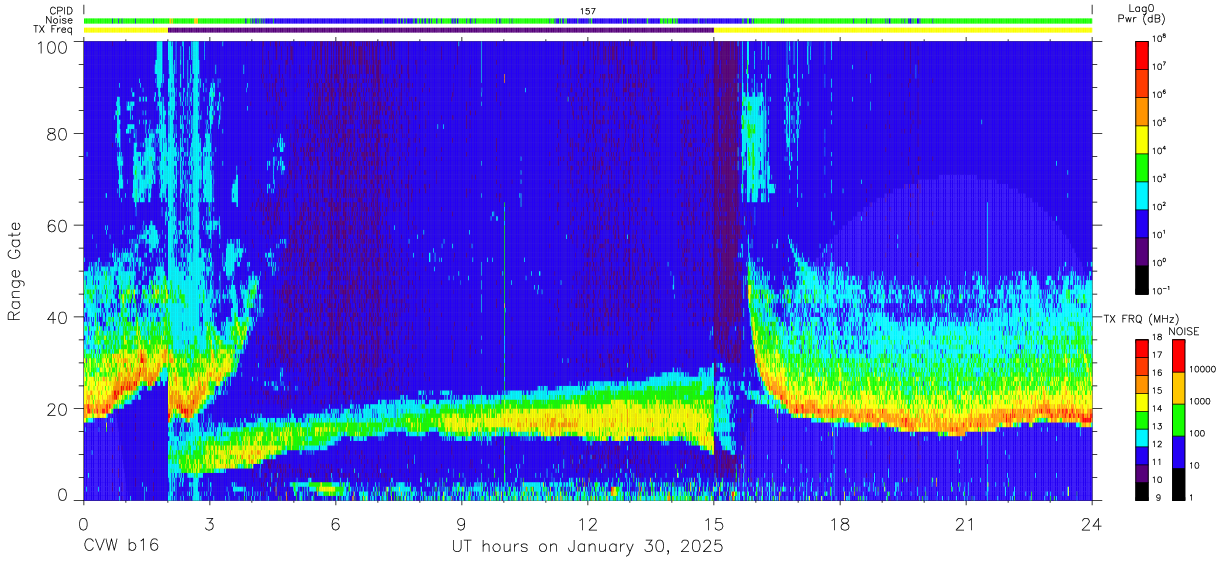This screenshot has width=1228, height=567.
Task: Pick the green segment of the NOISE colorbar
Action: click(1178, 420)
